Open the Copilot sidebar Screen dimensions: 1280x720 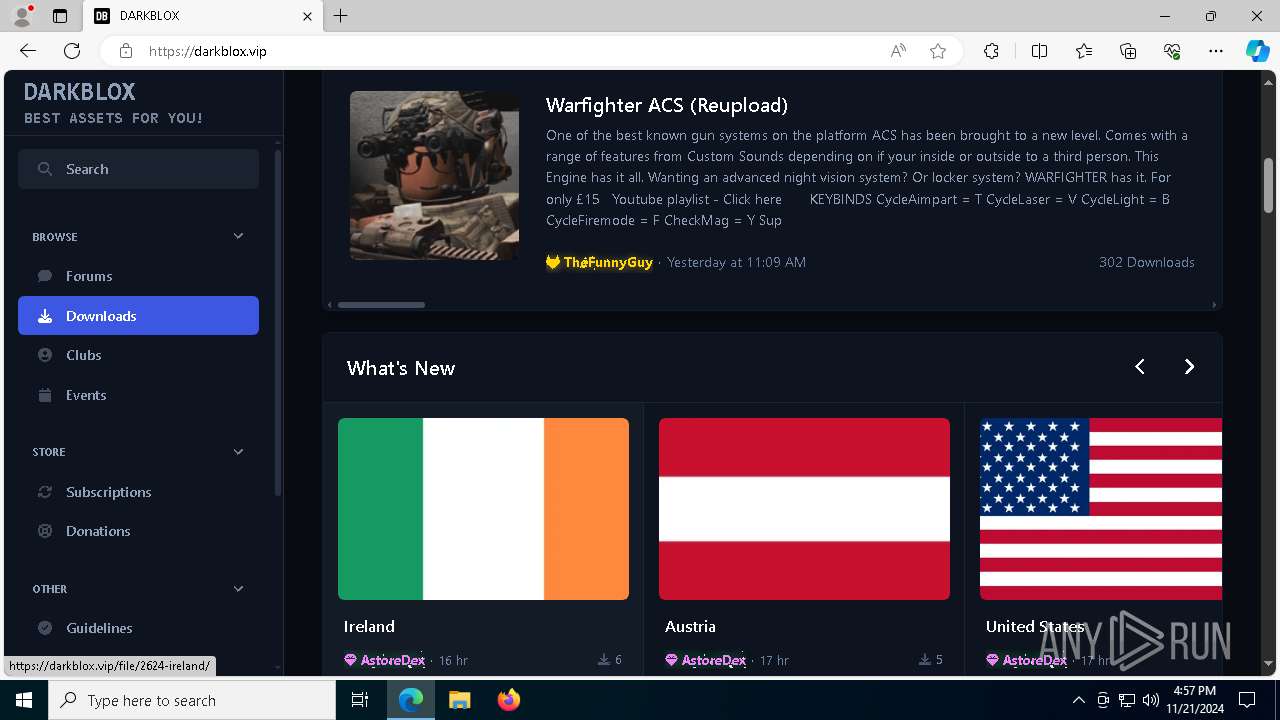click(1258, 51)
